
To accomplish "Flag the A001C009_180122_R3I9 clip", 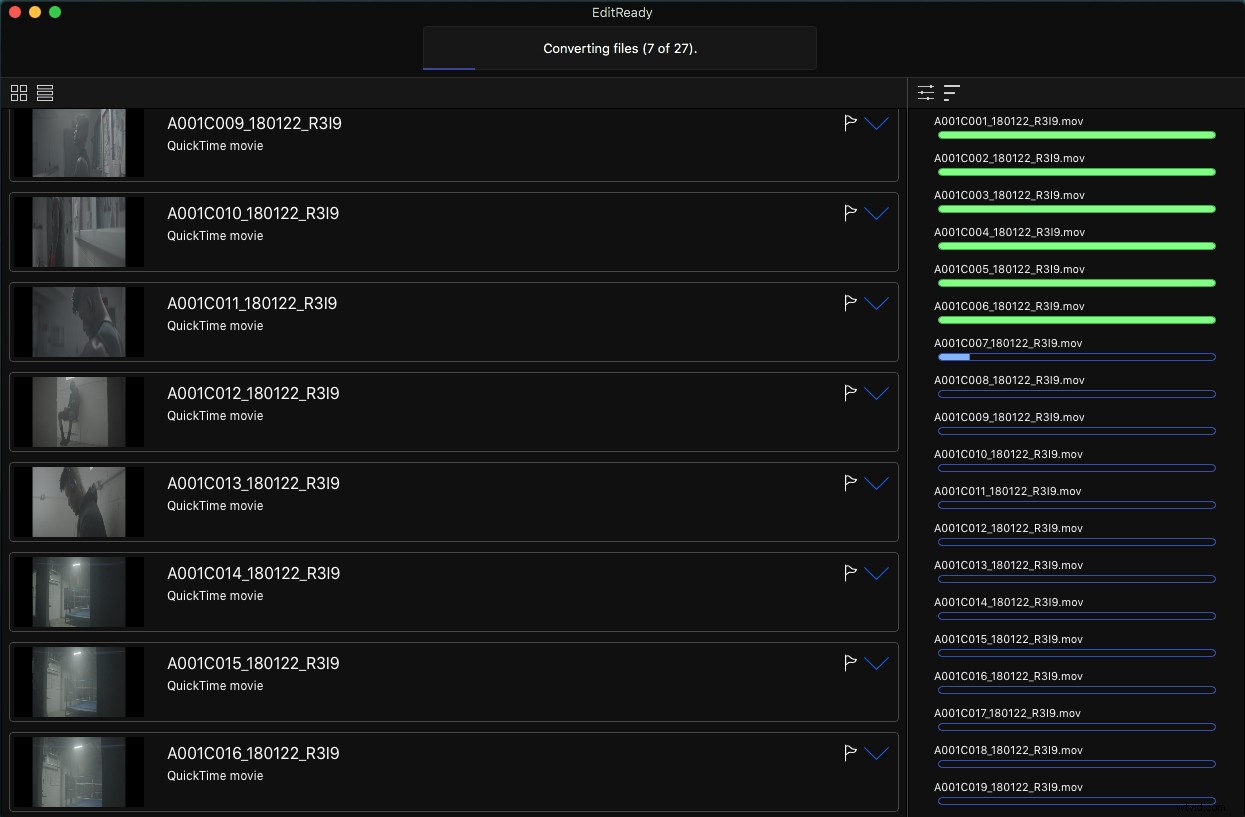I will (850, 122).
